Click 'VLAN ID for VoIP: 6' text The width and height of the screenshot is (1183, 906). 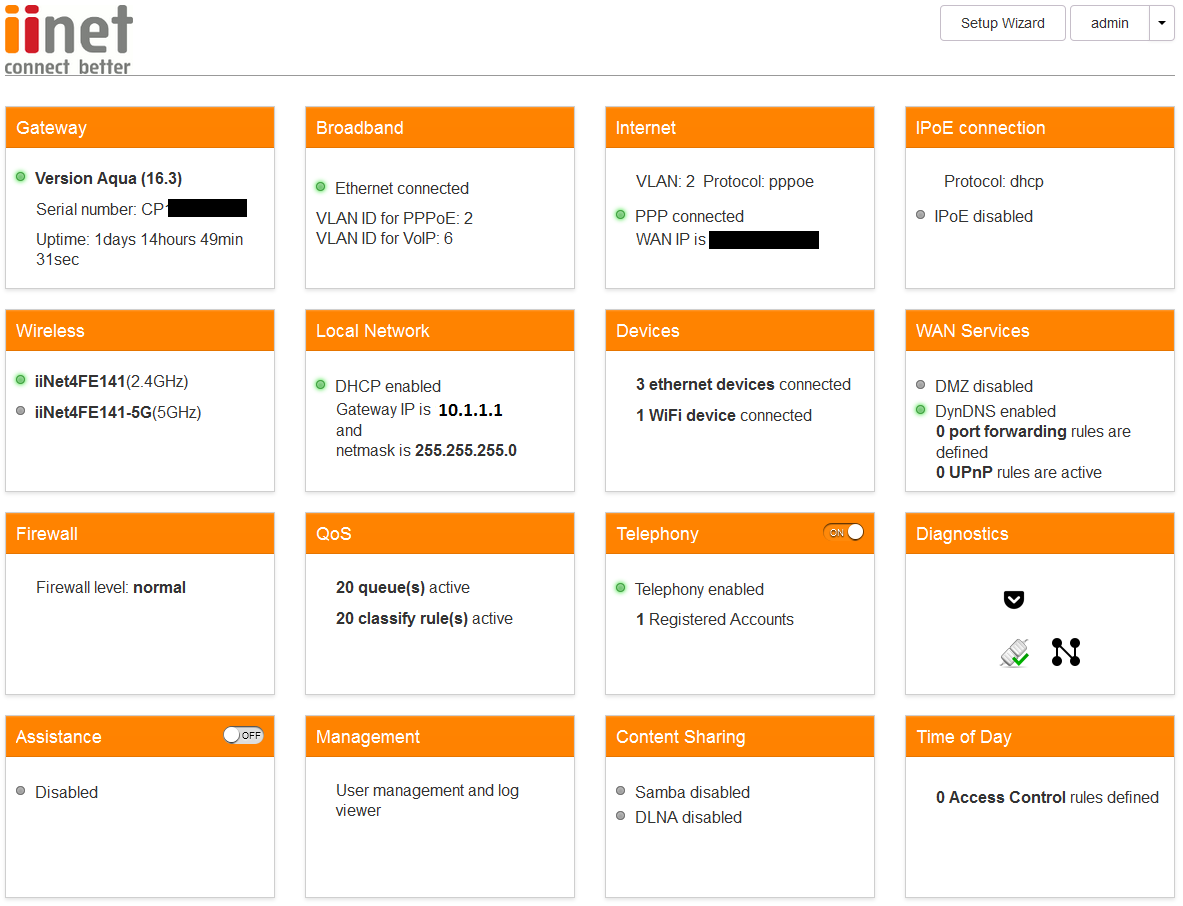click(x=384, y=238)
